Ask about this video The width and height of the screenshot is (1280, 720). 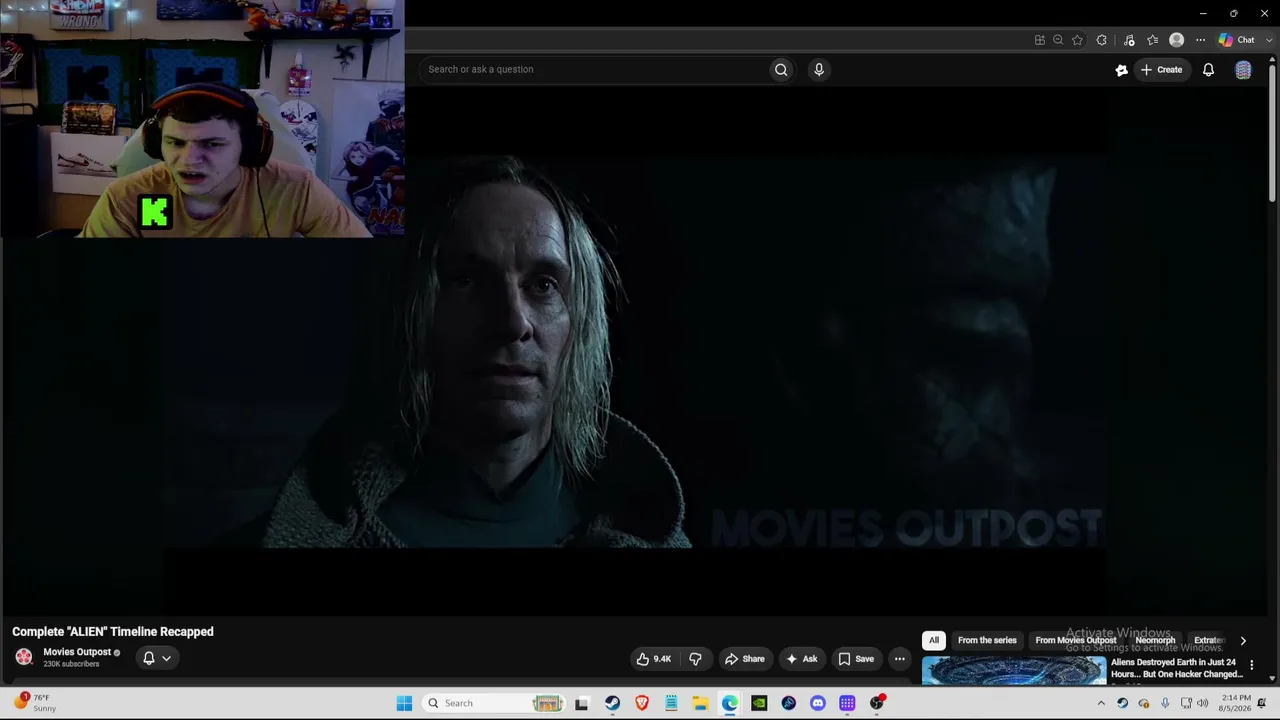802,659
